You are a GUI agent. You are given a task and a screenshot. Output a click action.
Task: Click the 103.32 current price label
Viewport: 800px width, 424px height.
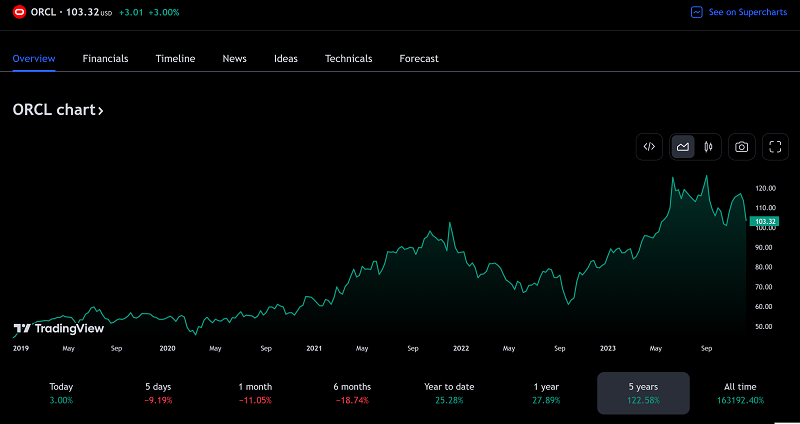click(x=763, y=219)
